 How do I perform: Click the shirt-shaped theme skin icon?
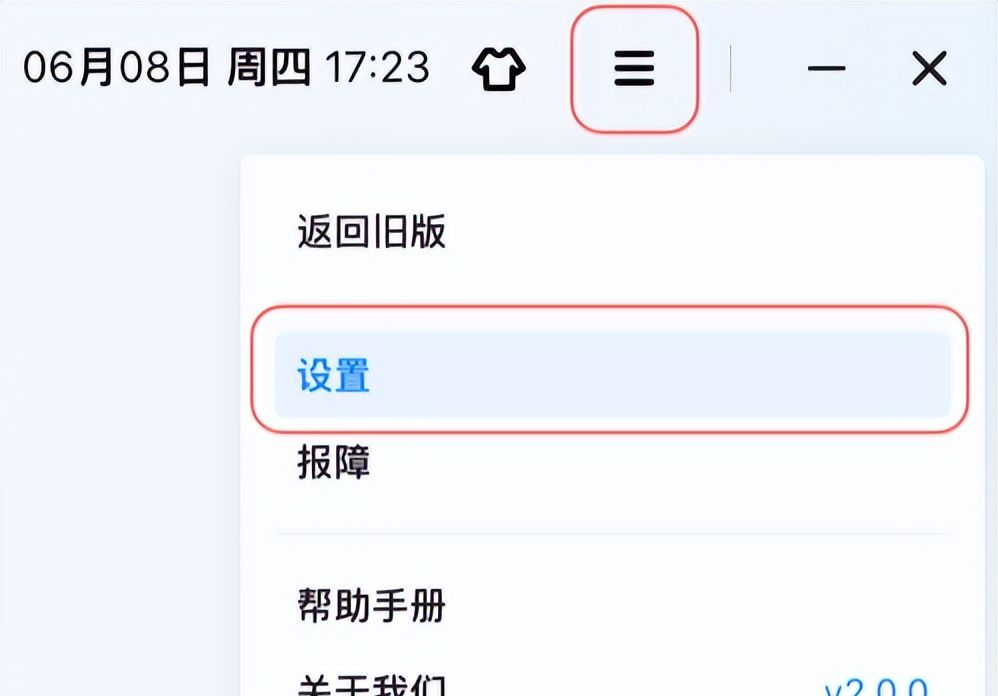[x=502, y=68]
